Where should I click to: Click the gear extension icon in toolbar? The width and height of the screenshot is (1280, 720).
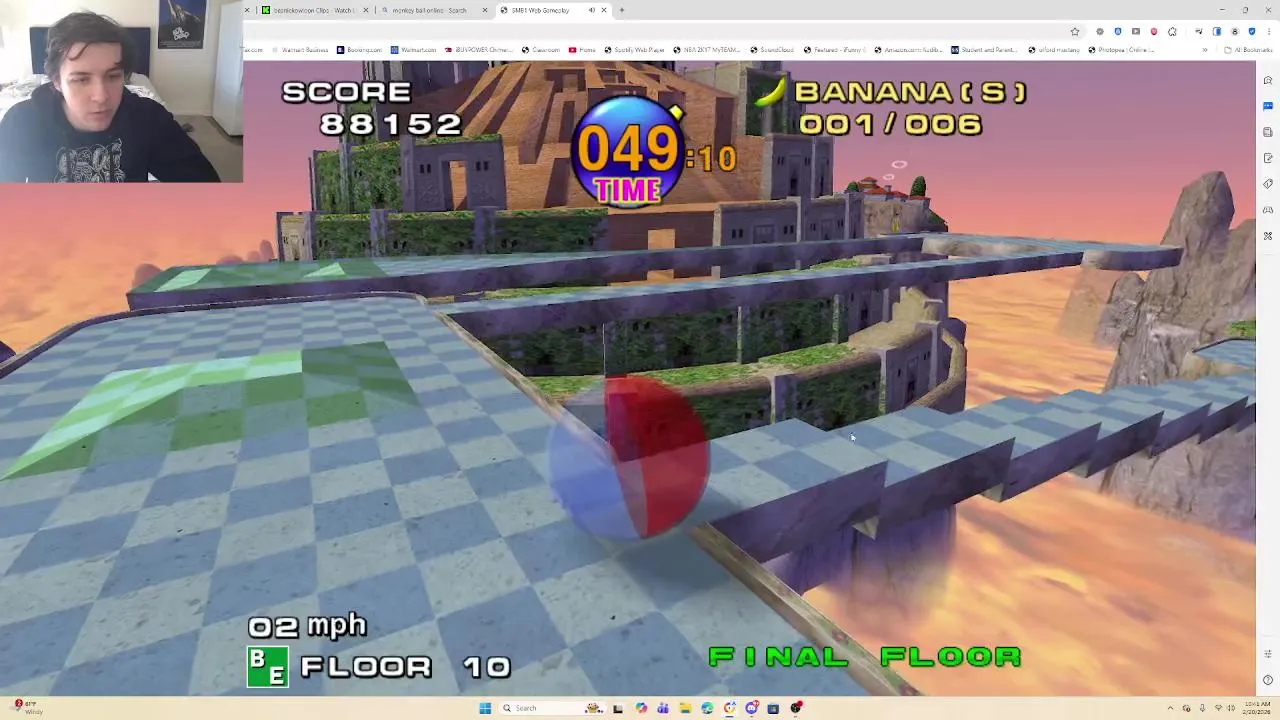pyautogui.click(x=1100, y=32)
